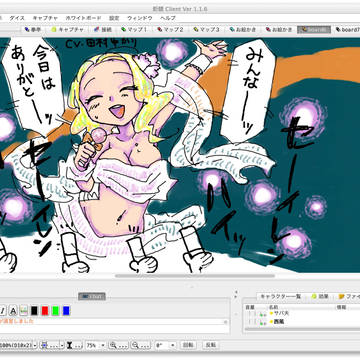This screenshot has height=360, width=360.
Task: Open dropdown arrow beside the screen-fit icon
Action: coord(61,345)
